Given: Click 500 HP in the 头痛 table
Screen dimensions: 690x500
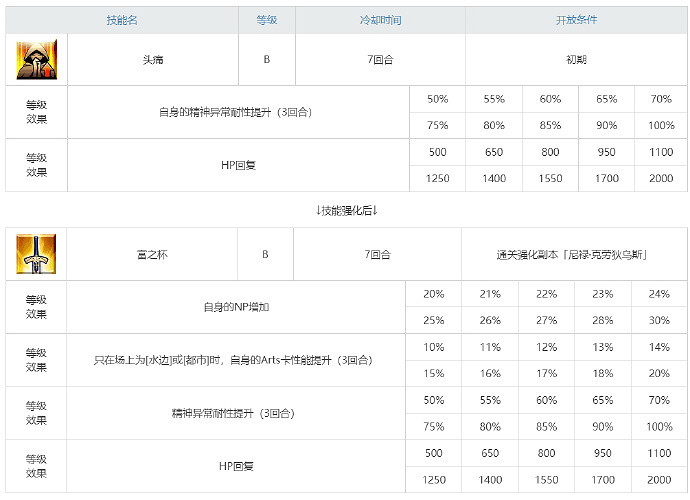Looking at the screenshot, I should [x=437, y=152].
